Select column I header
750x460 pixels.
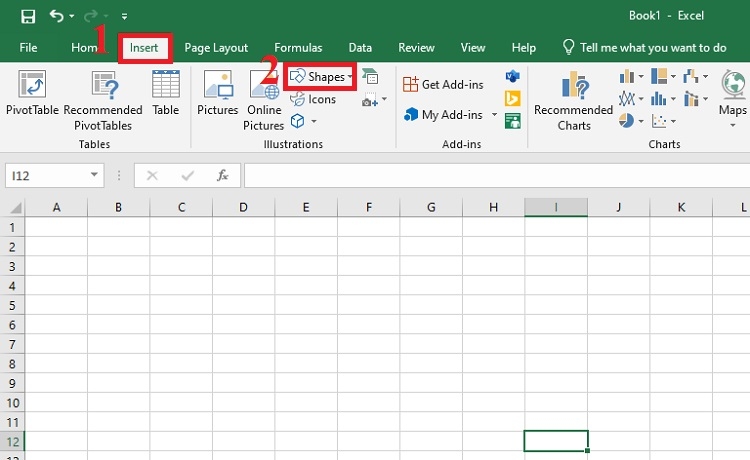tap(556, 208)
